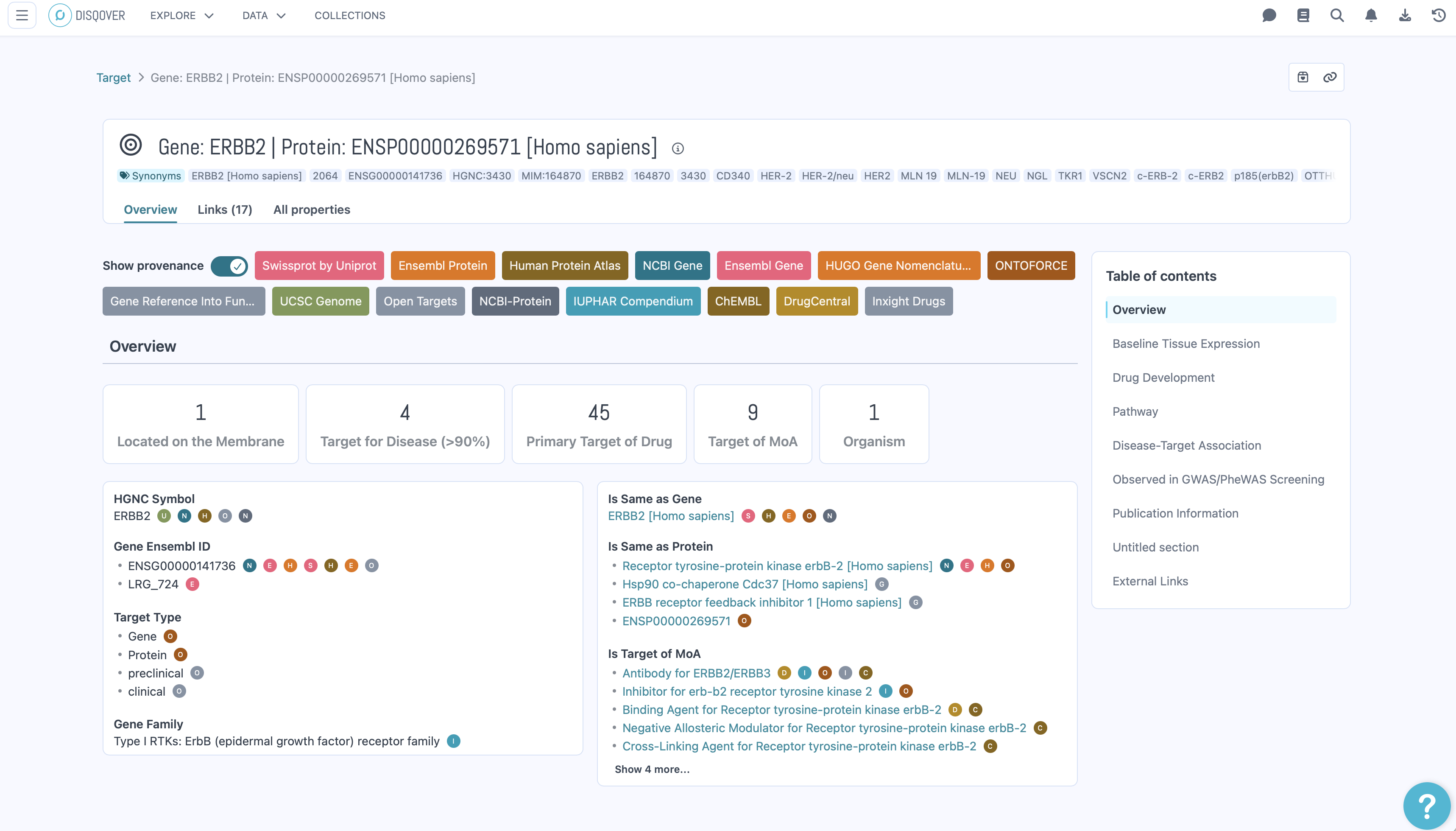Screen dimensions: 1456x831
Task: Click U provenance badge beside ERBB2 symbol
Action: pyautogui.click(x=164, y=516)
